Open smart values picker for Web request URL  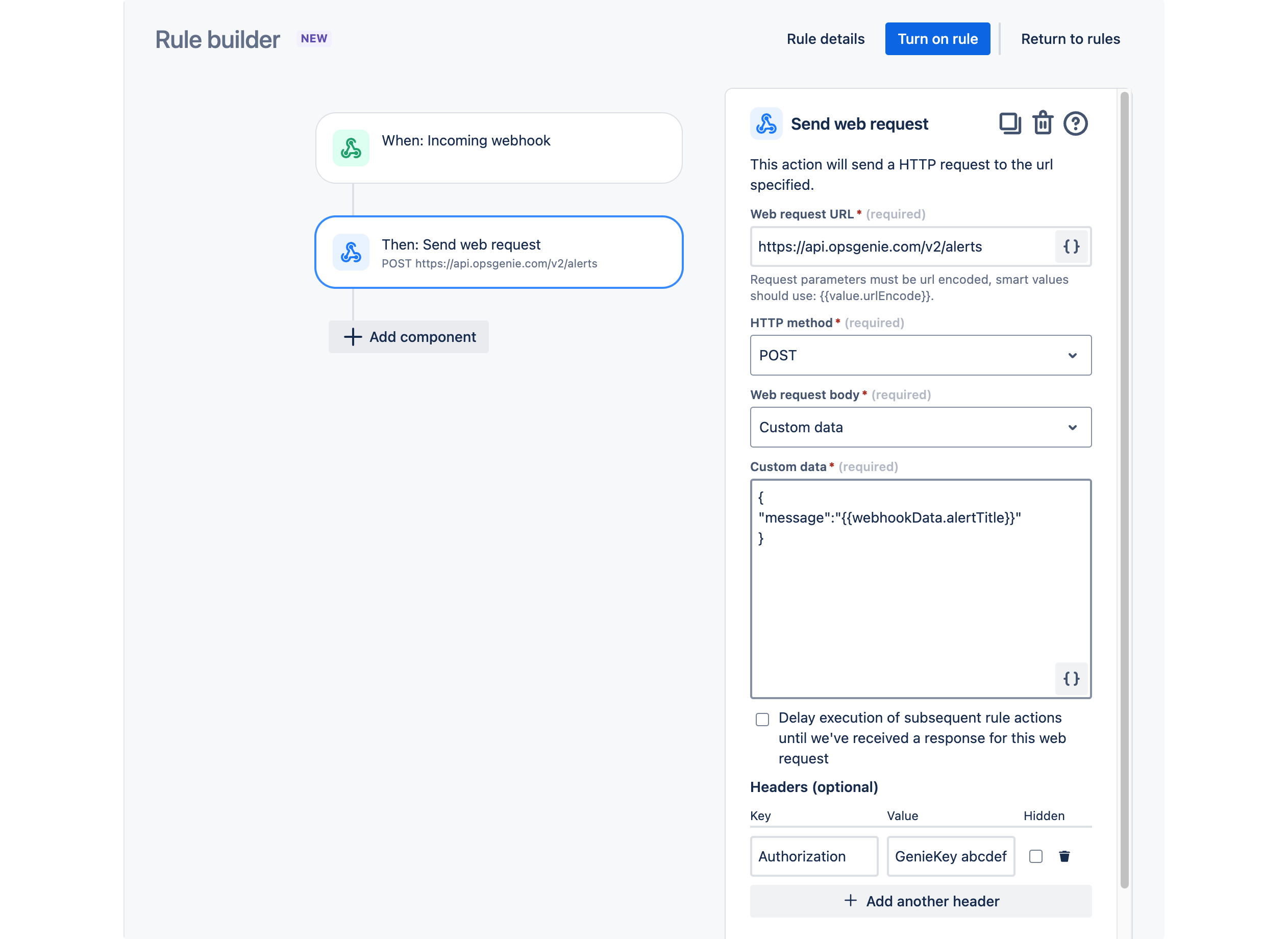(1071, 246)
